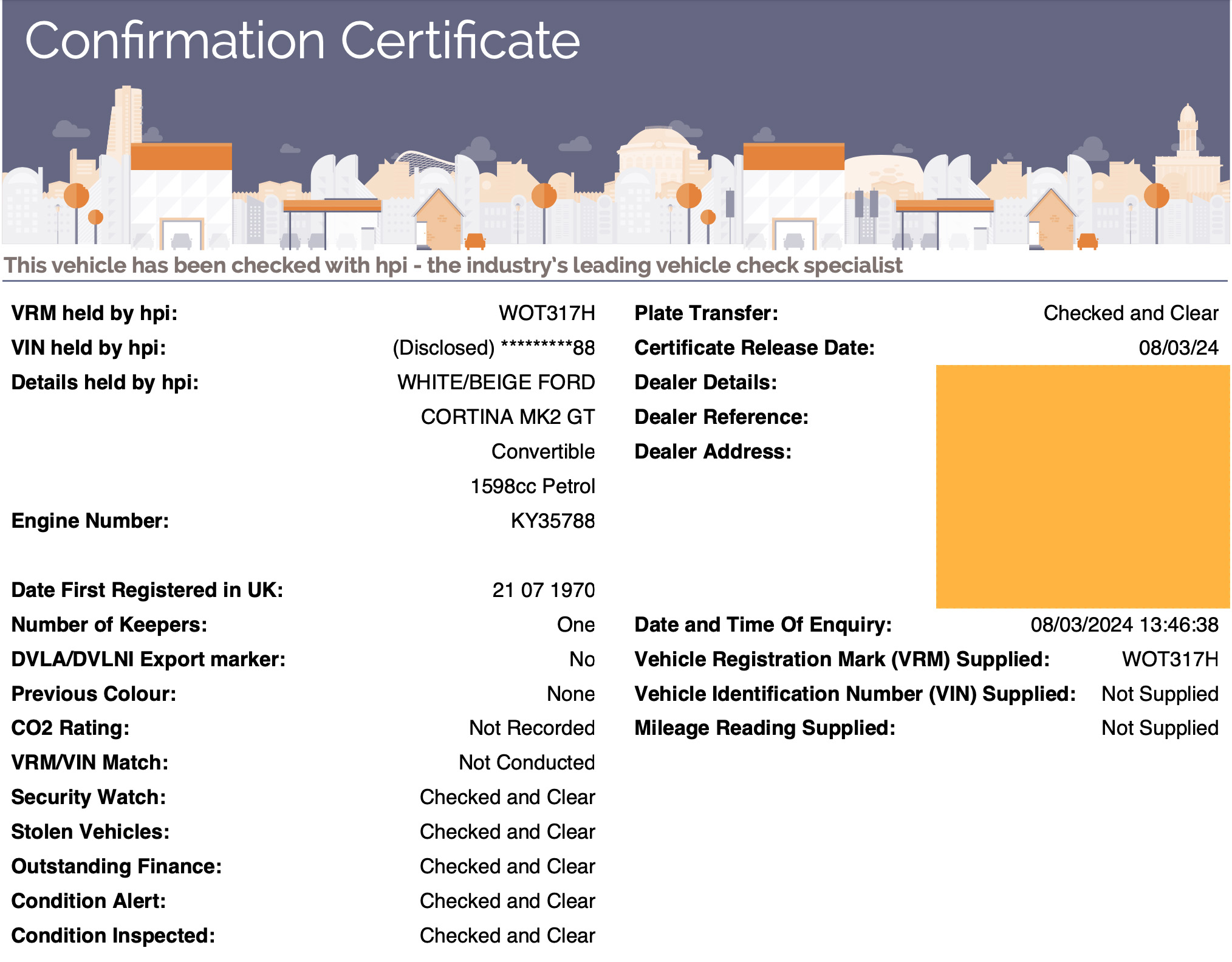The image size is (1232, 962).
Task: Click the Not Conducted value
Action: (527, 762)
